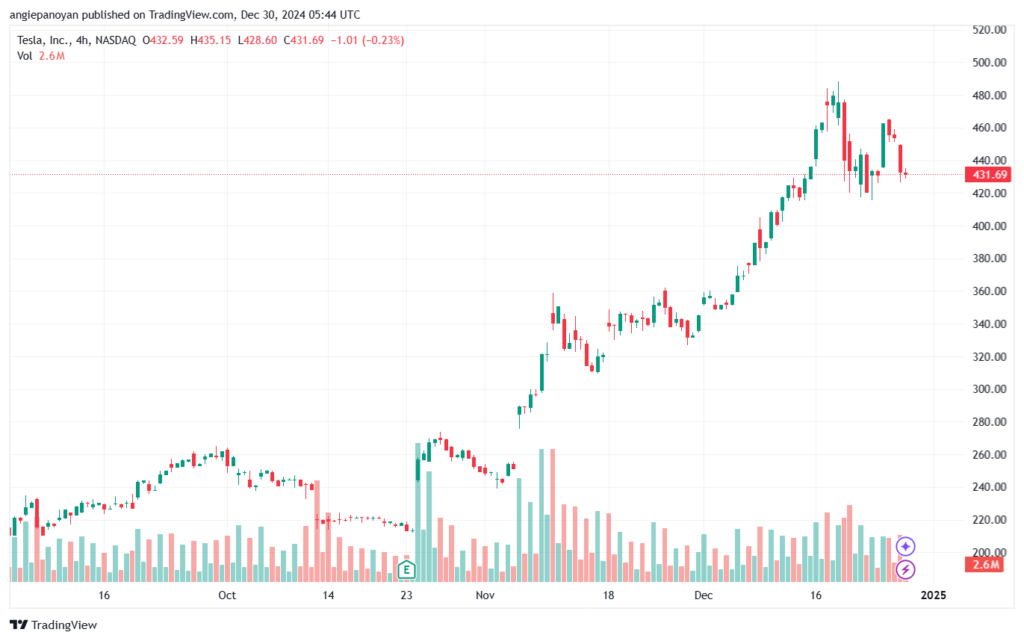1024x641 pixels.
Task: Click the 'Nov' label on time axis
Action: (x=485, y=595)
